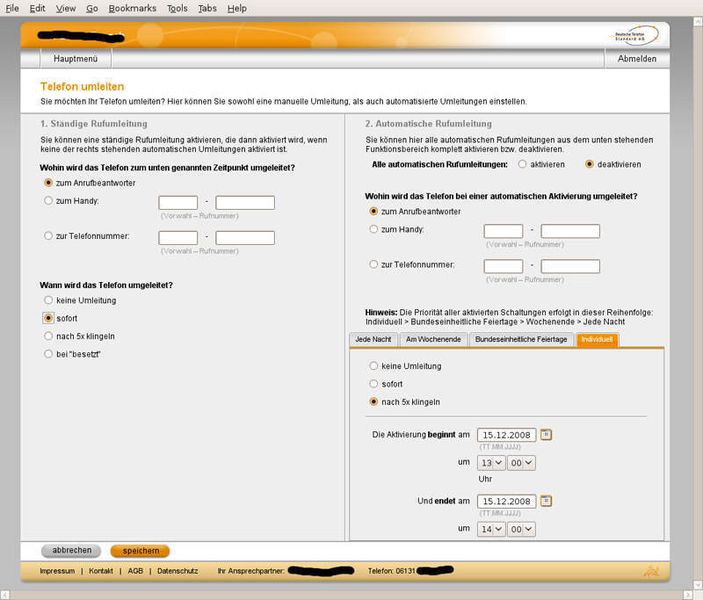Select 'zur Telefonnummer' under Ständige Rufumleitung
This screenshot has width=703, height=600.
pyautogui.click(x=48, y=235)
